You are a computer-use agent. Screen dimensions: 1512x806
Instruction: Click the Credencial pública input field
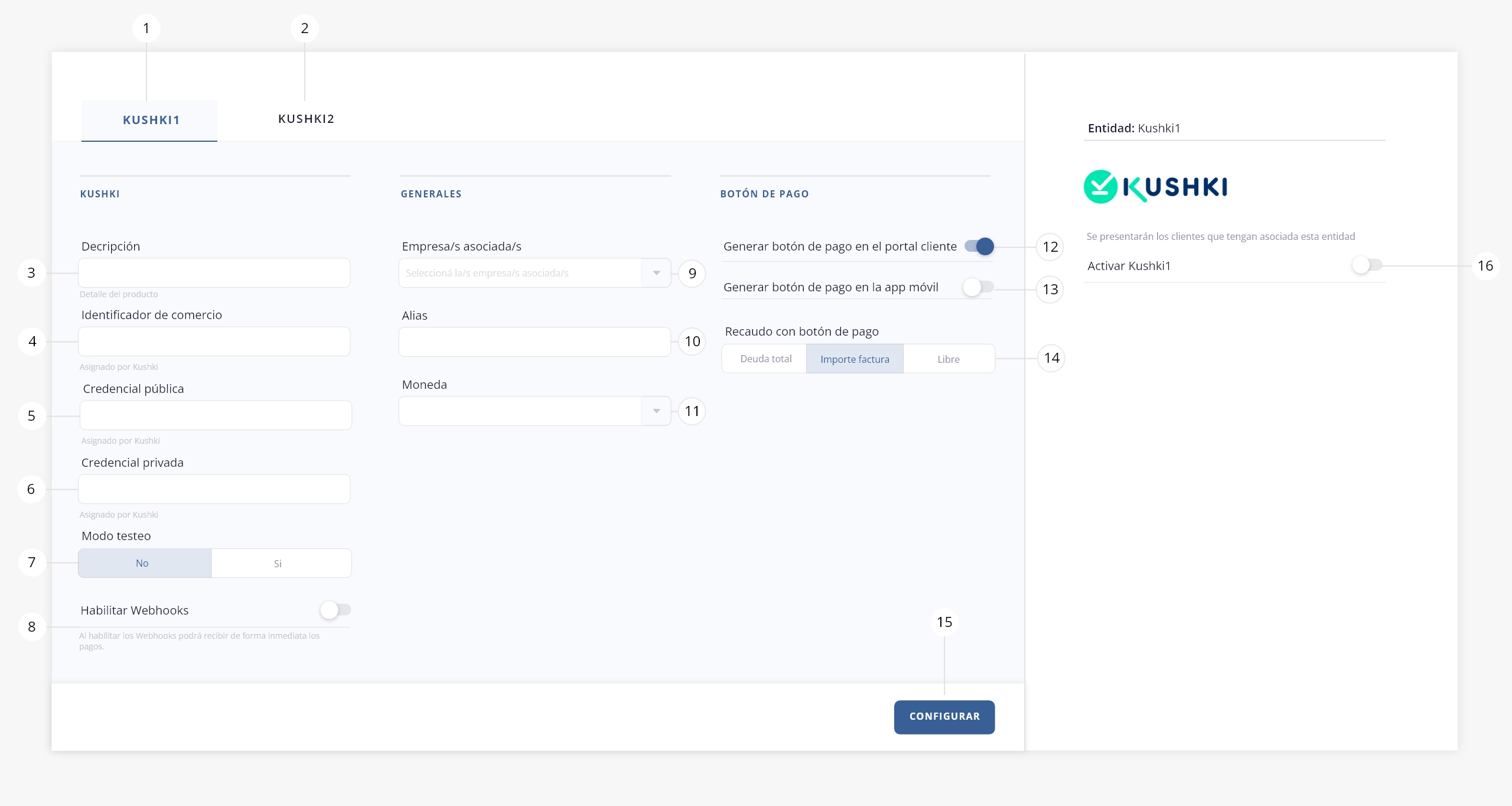pos(216,415)
